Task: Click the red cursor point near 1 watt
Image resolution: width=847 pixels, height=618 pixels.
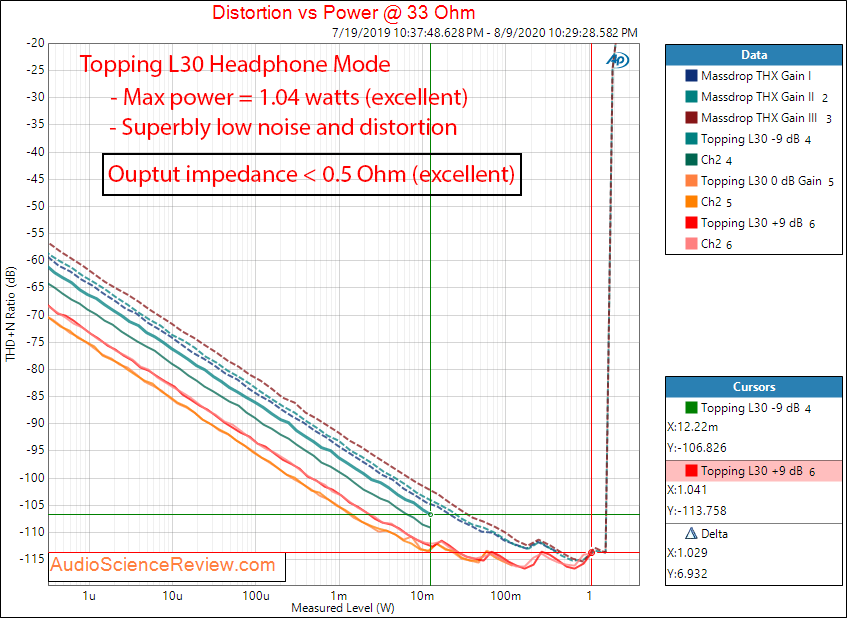Action: pyautogui.click(x=591, y=553)
